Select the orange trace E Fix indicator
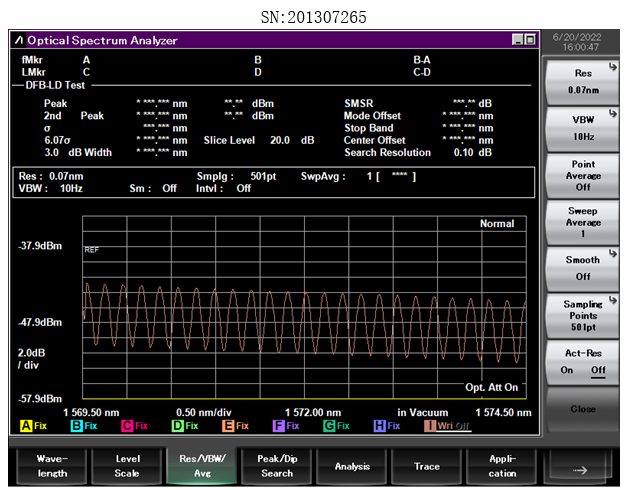 point(235,426)
